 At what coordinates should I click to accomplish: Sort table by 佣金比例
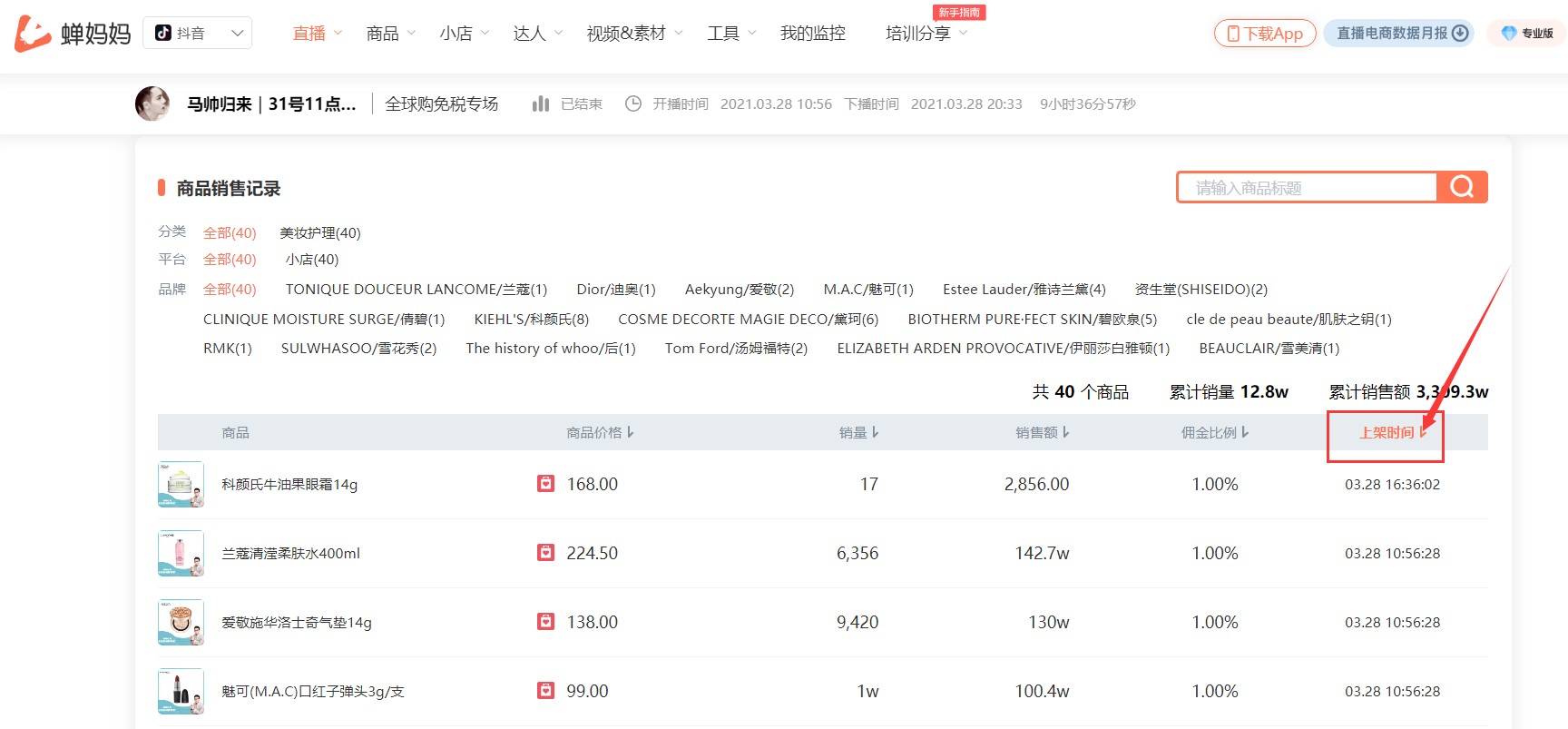1215,433
